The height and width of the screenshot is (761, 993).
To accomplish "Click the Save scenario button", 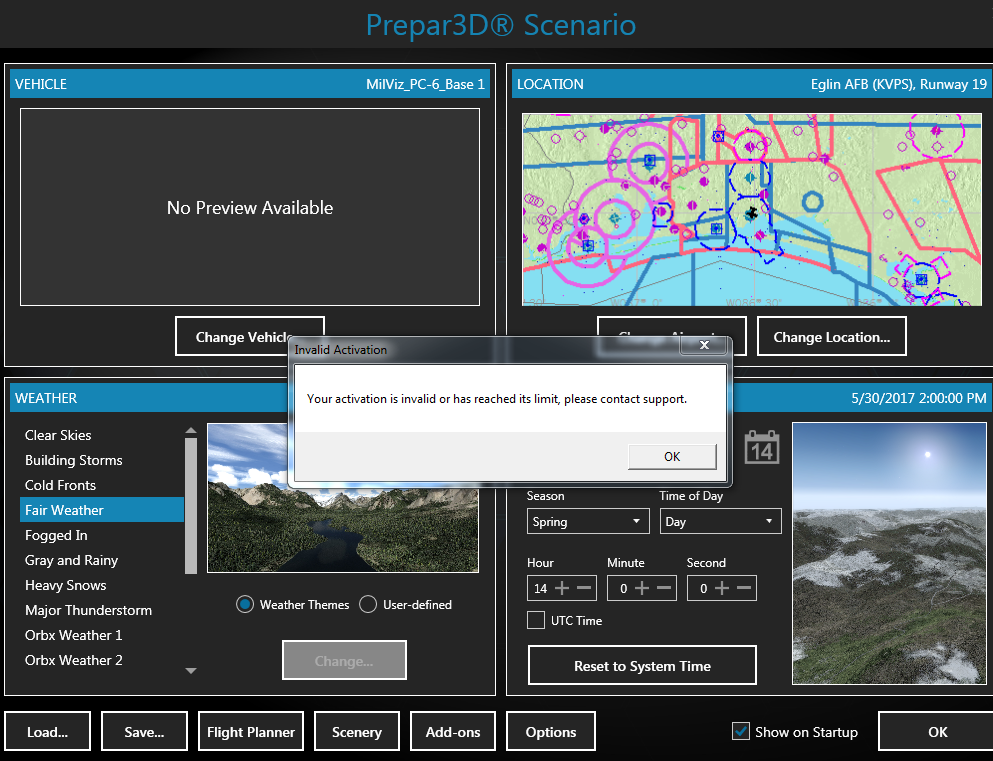I will coord(144,732).
